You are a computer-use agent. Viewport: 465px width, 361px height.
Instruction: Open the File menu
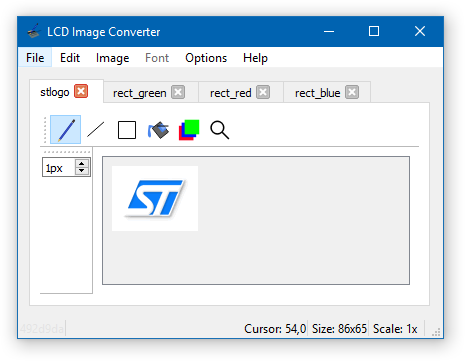pos(35,58)
